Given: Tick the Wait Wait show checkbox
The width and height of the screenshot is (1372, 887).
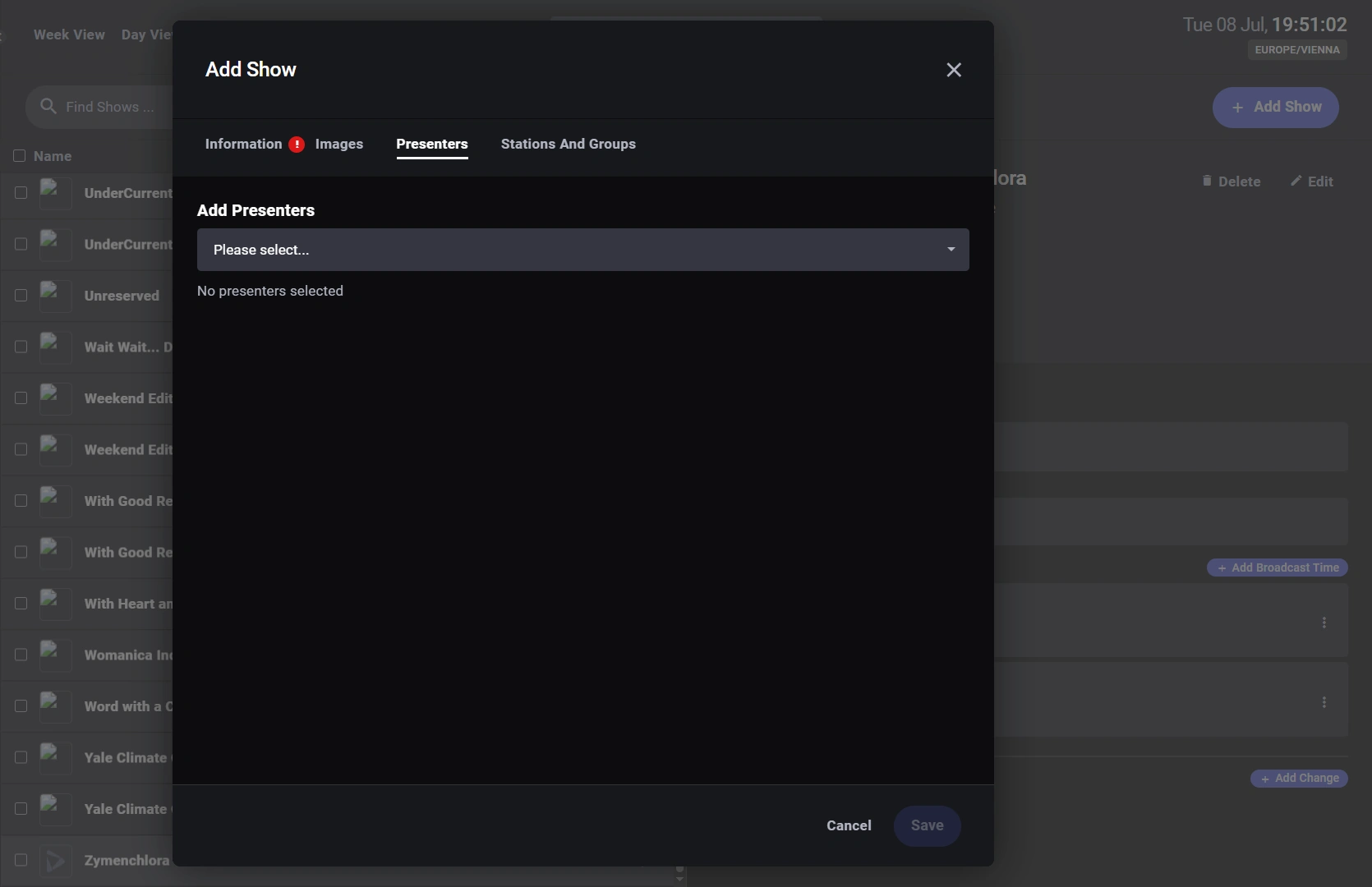Looking at the screenshot, I should [21, 347].
